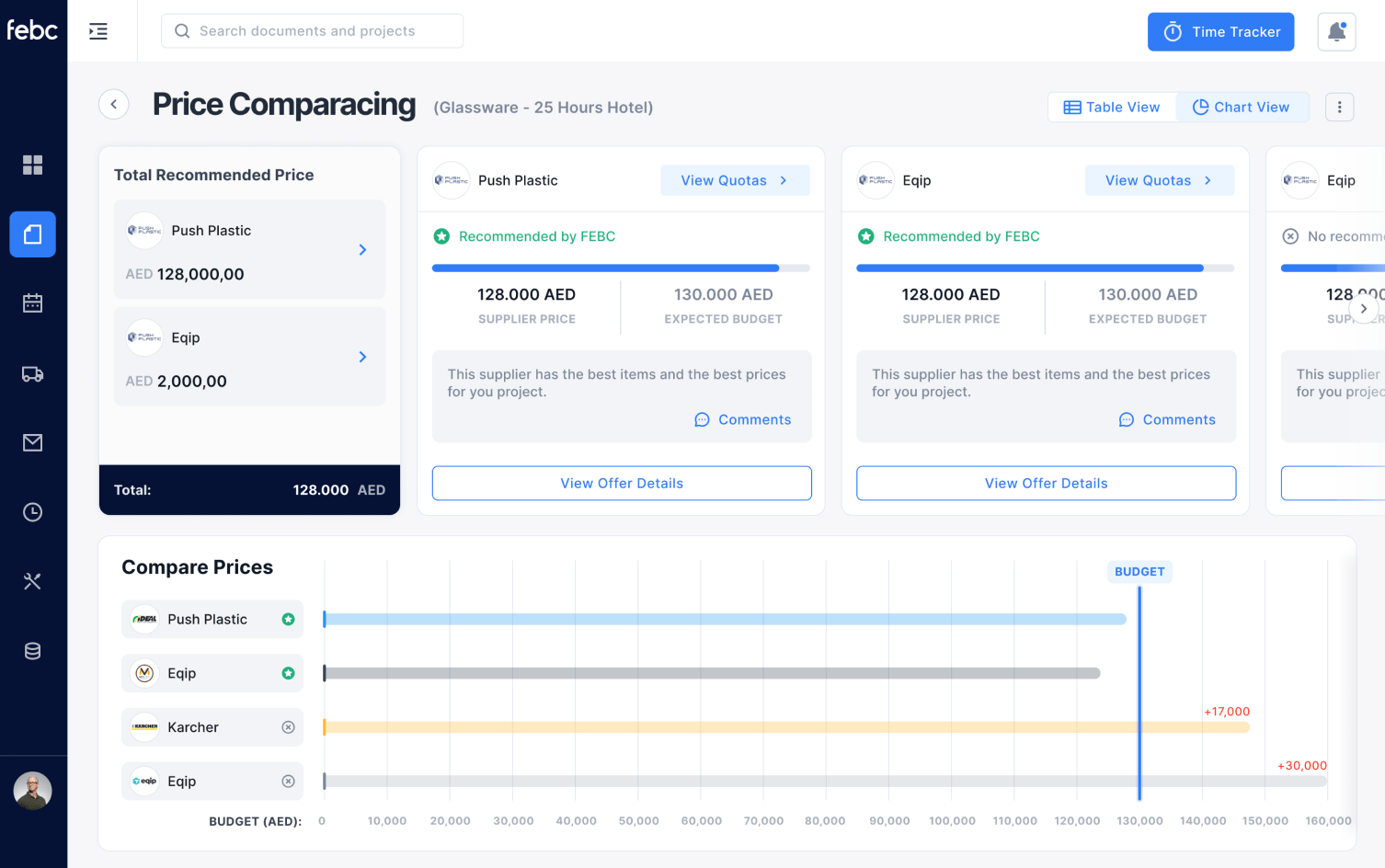This screenshot has width=1385, height=868.
Task: Toggle the excluded mark on Karcher row
Action: (288, 727)
